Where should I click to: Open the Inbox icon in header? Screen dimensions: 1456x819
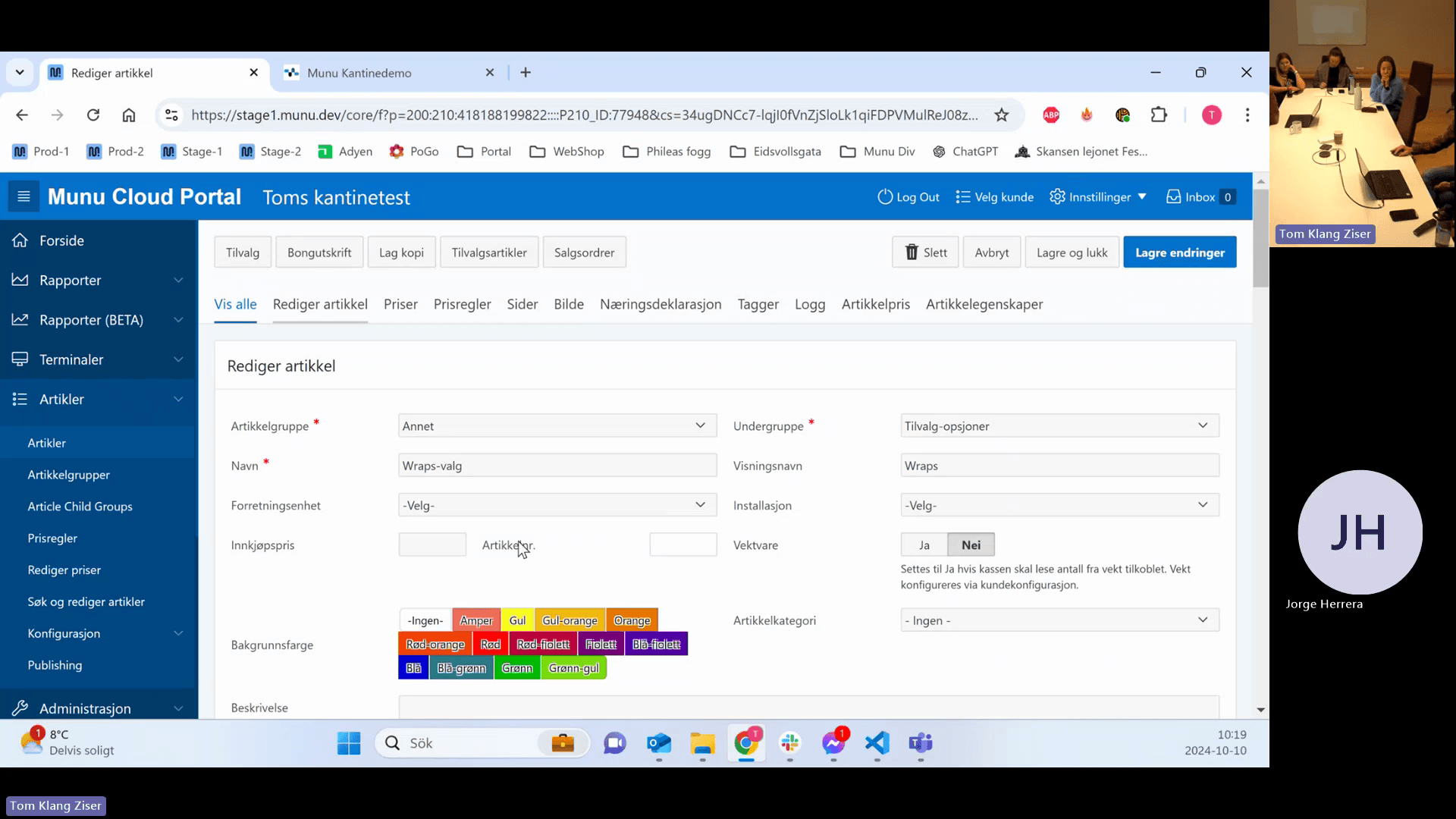point(1173,197)
